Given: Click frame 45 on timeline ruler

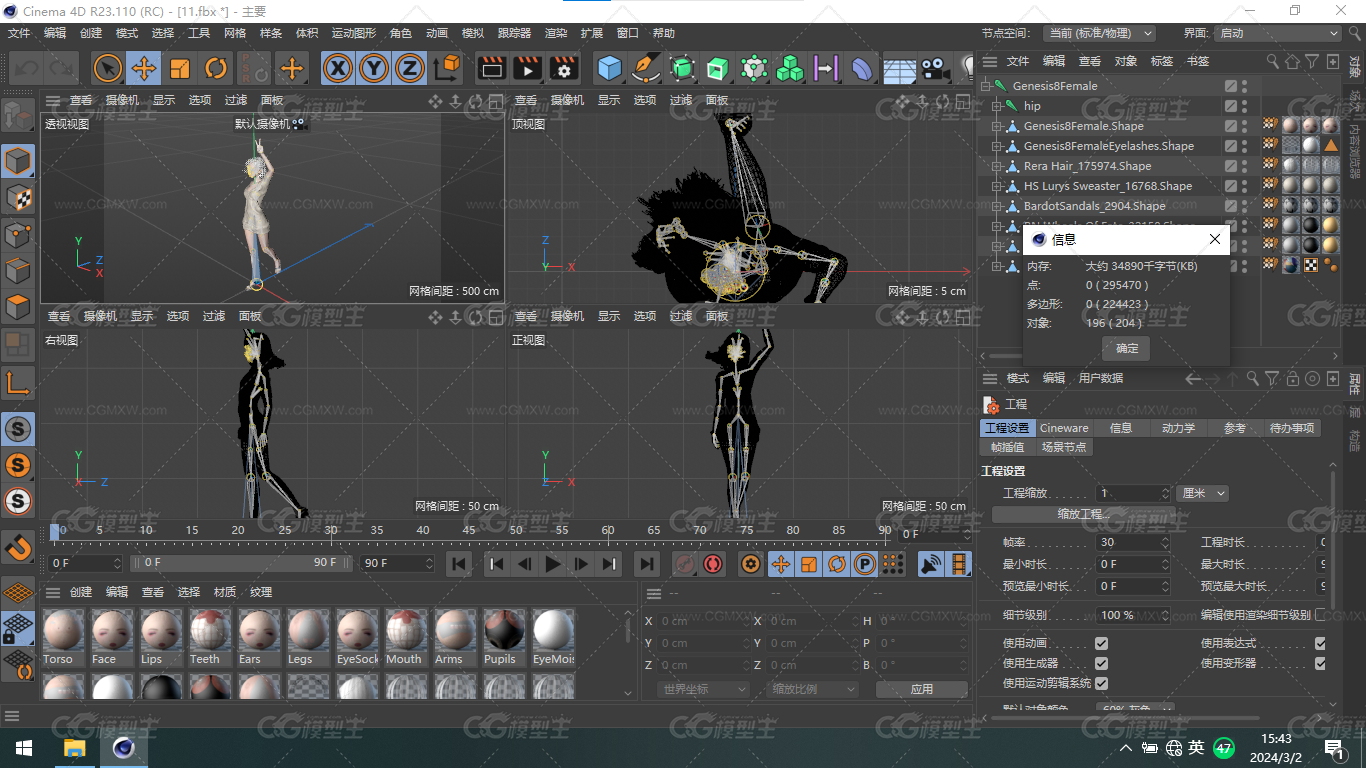Looking at the screenshot, I should pos(468,530).
